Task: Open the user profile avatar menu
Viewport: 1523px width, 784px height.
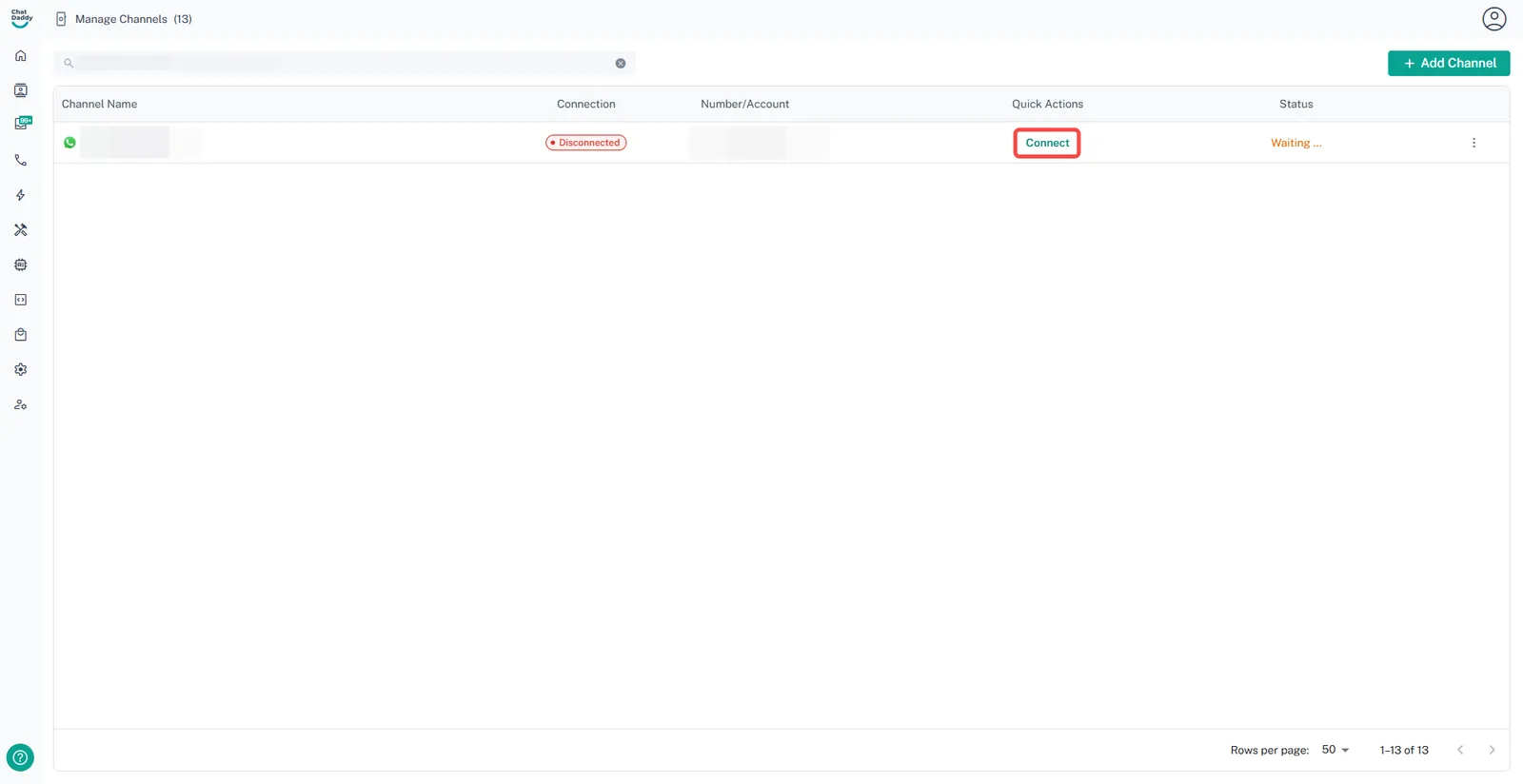Action: (x=1493, y=19)
